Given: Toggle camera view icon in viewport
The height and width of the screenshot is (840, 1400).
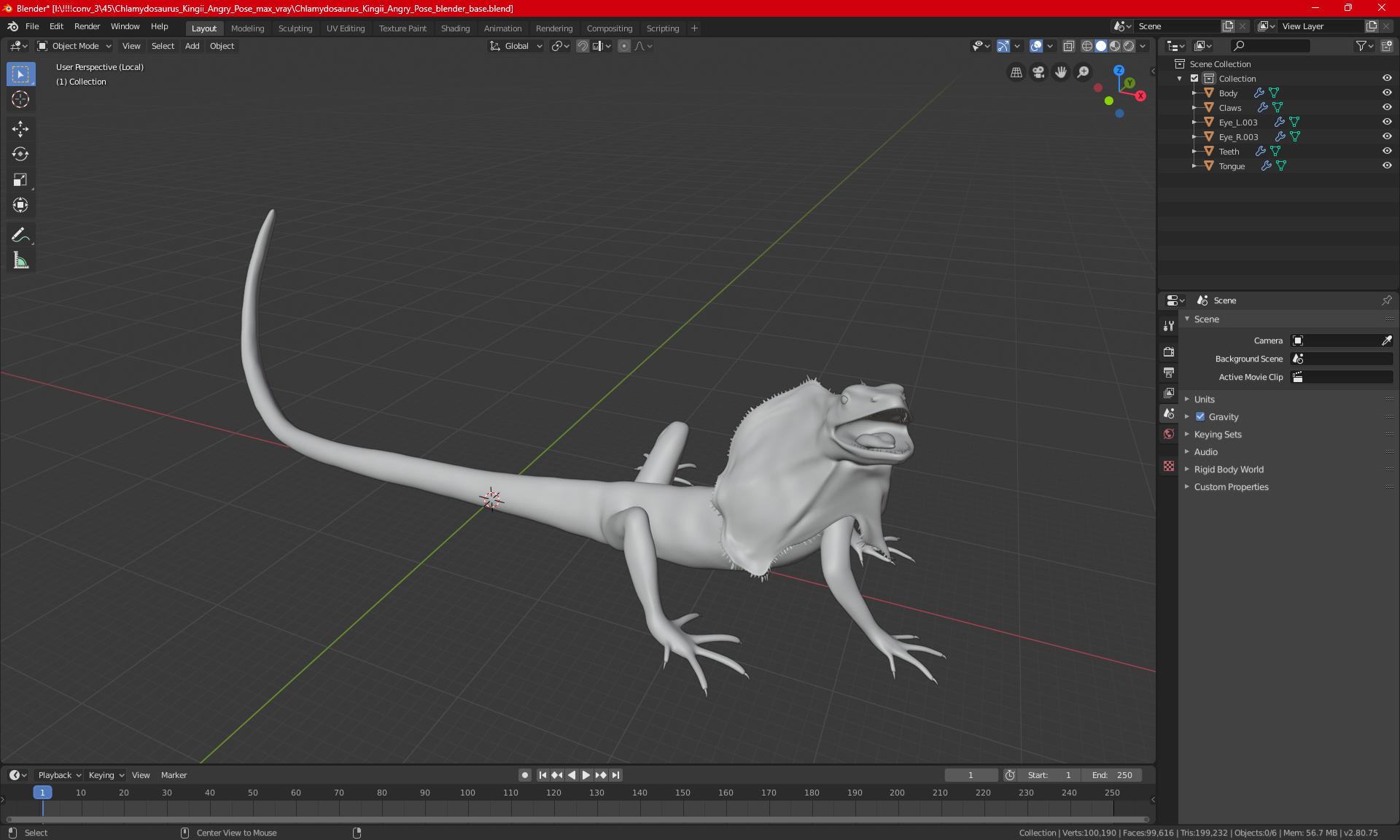Looking at the screenshot, I should pyautogui.click(x=1038, y=72).
